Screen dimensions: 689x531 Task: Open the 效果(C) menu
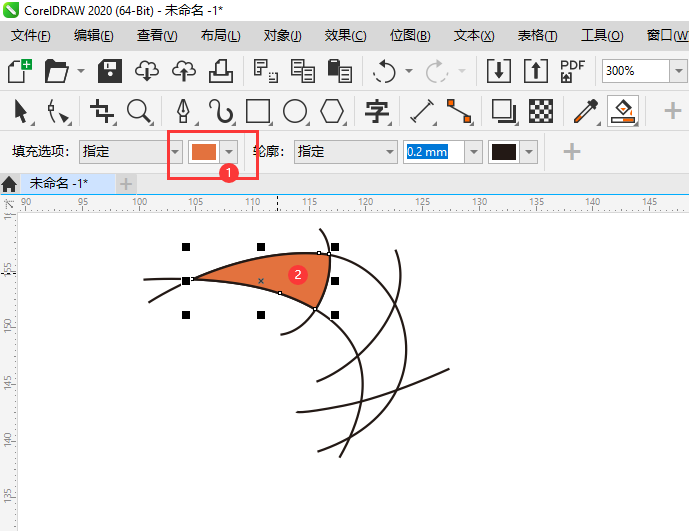(345, 35)
